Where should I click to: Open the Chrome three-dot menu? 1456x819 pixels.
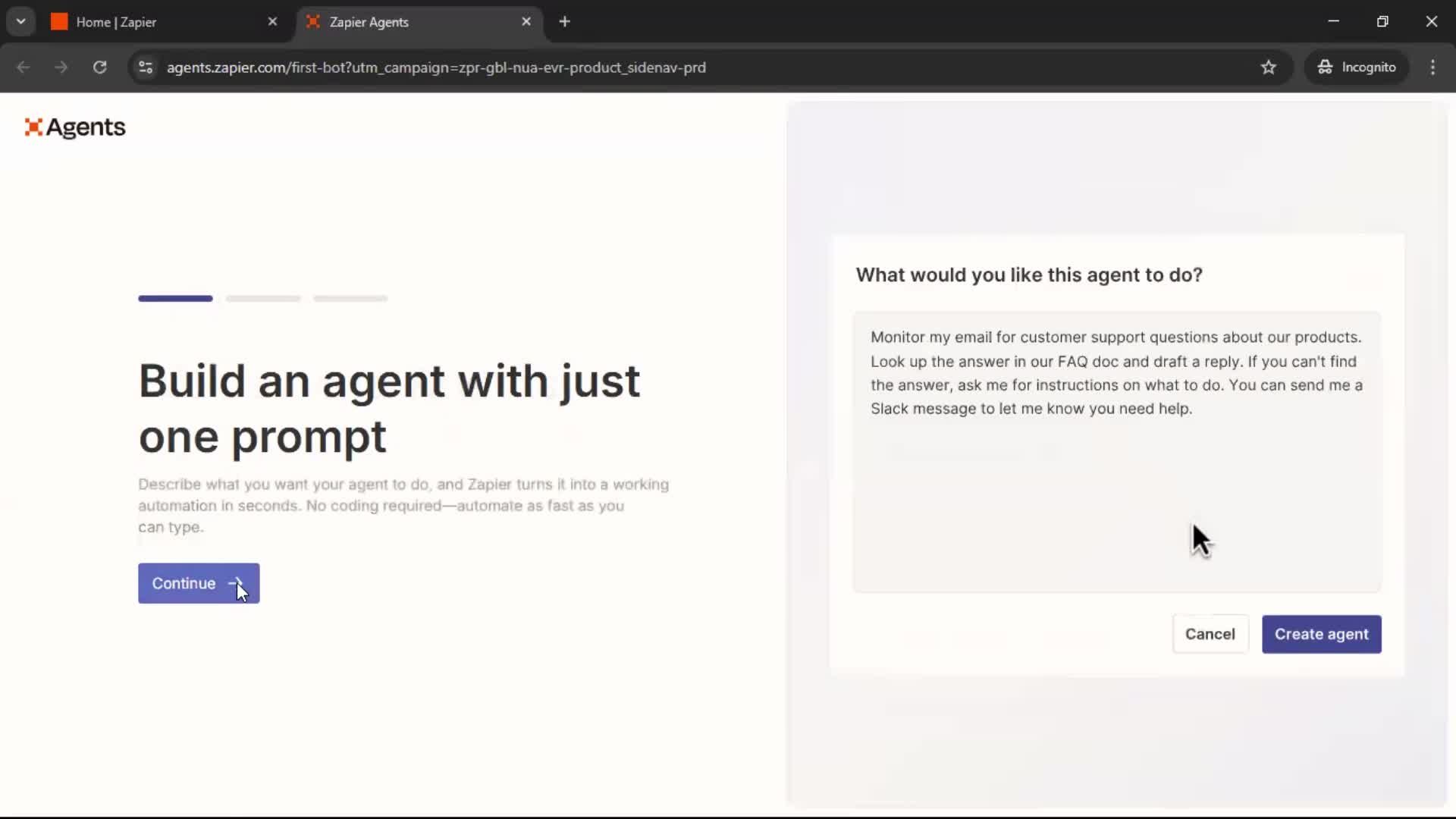(1432, 67)
